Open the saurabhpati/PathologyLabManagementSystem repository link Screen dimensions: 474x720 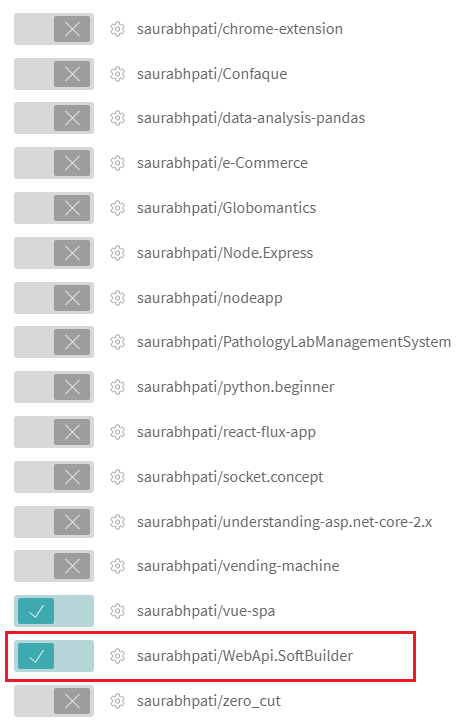294,343
